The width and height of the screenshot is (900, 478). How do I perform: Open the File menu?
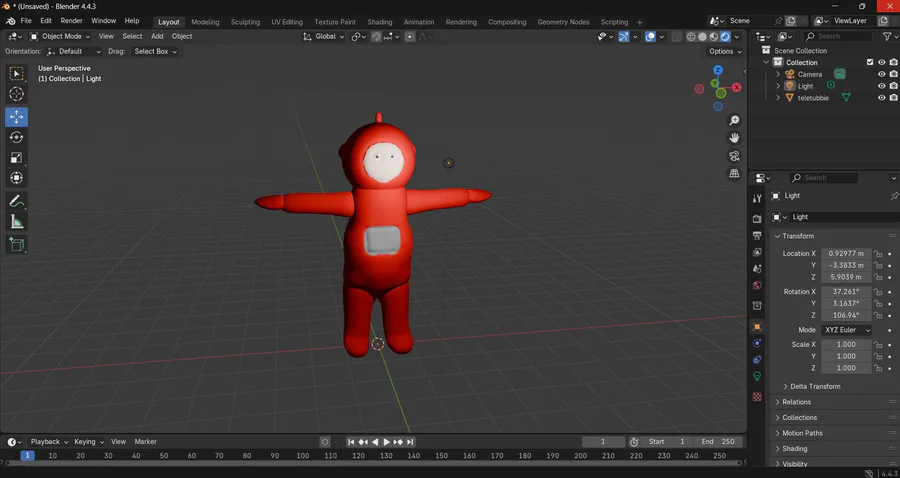tap(26, 21)
